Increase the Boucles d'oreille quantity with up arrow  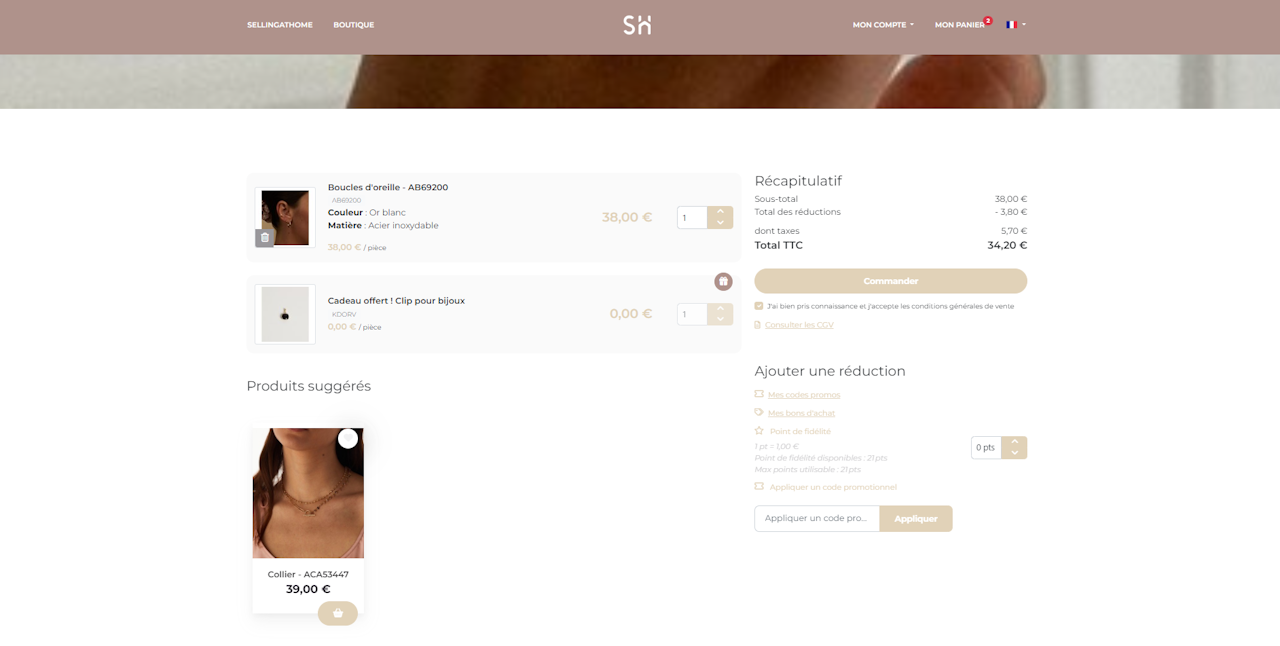pos(720,212)
